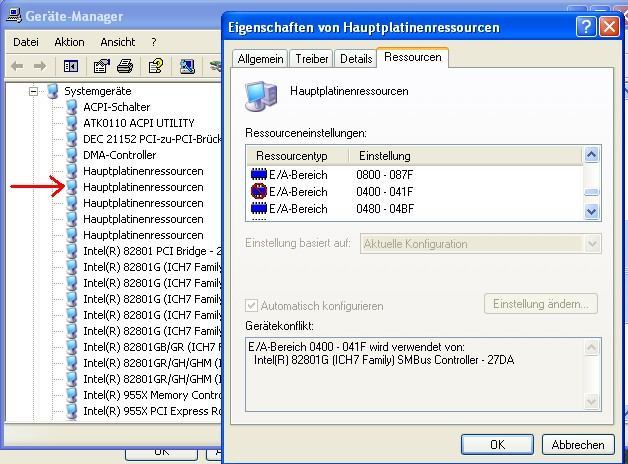
Task: Toggle the console tree pane toolbar icon
Action: click(71, 66)
